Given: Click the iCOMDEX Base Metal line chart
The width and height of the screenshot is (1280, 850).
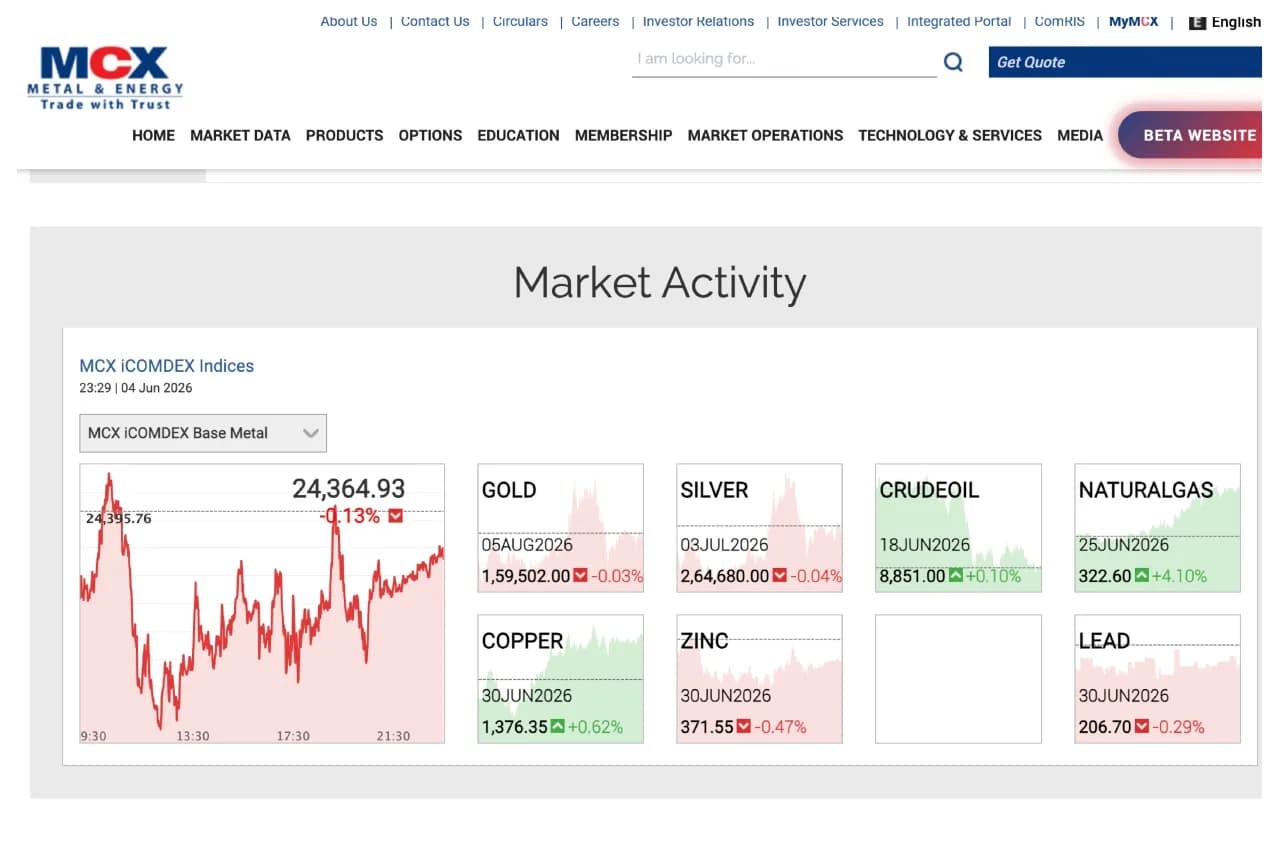Looking at the screenshot, I should pos(262,603).
